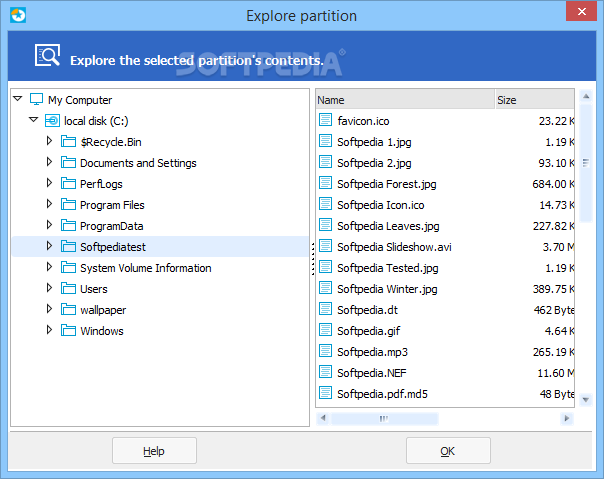This screenshot has height=479, width=604.
Task: Click the PerfLogs folder icon
Action: [x=68, y=183]
